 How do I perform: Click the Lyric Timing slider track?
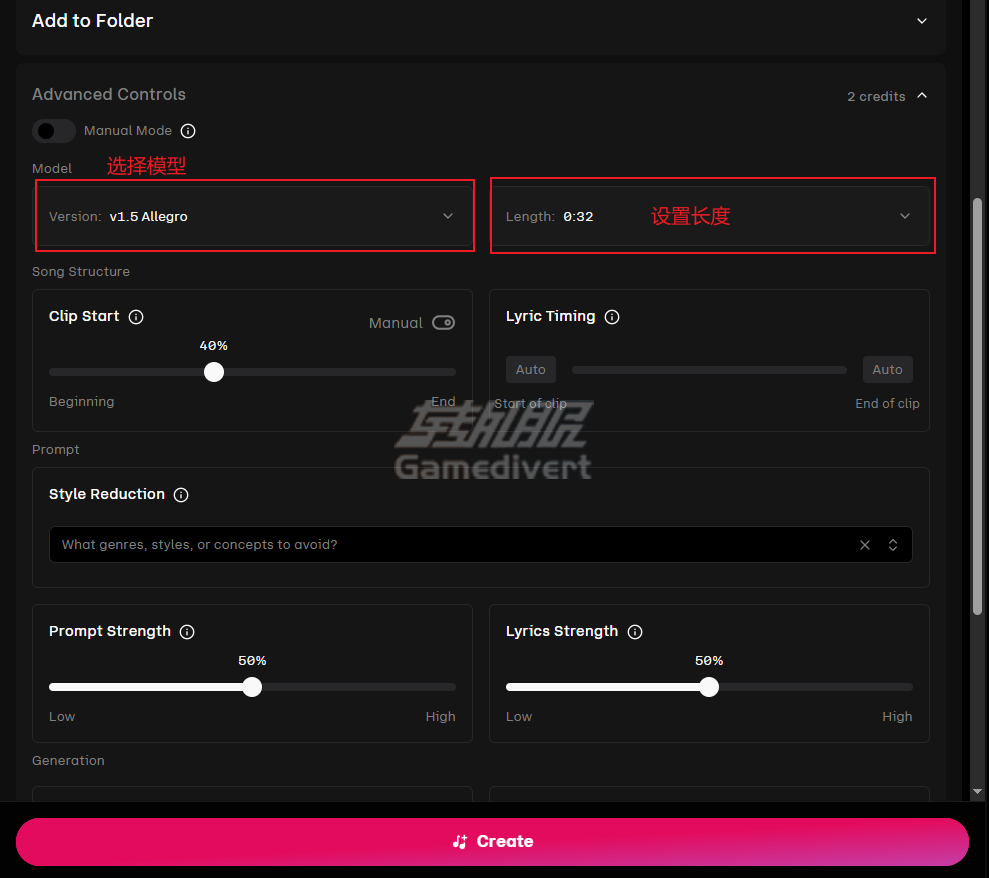(709, 370)
